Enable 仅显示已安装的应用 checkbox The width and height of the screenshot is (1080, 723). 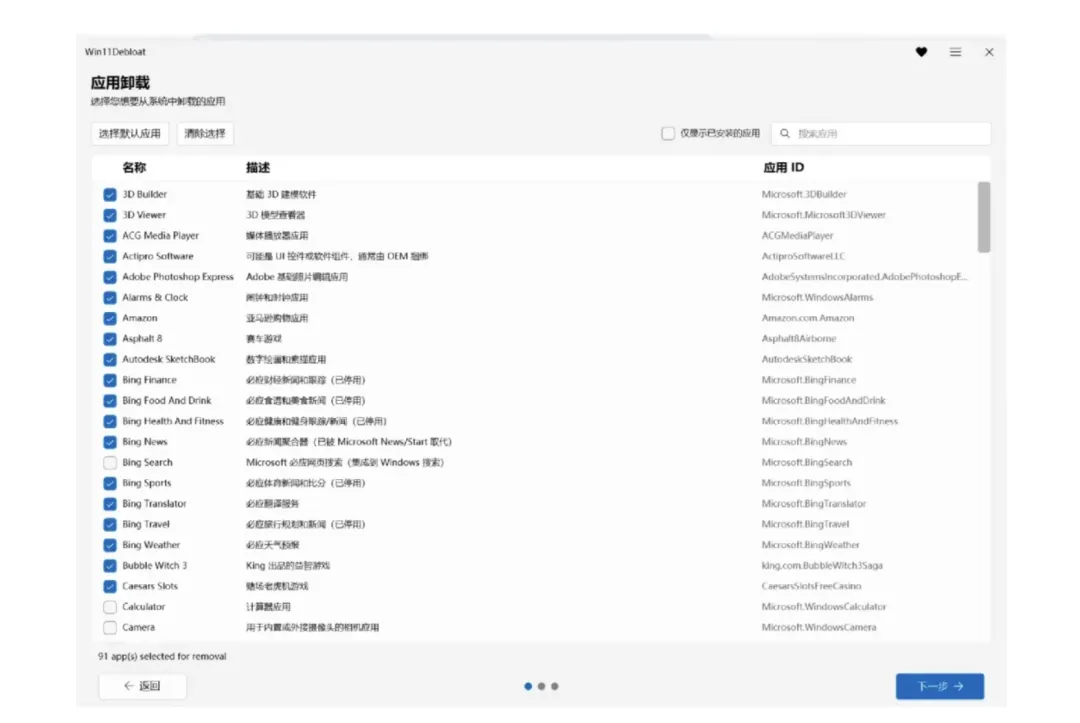[x=667, y=134]
